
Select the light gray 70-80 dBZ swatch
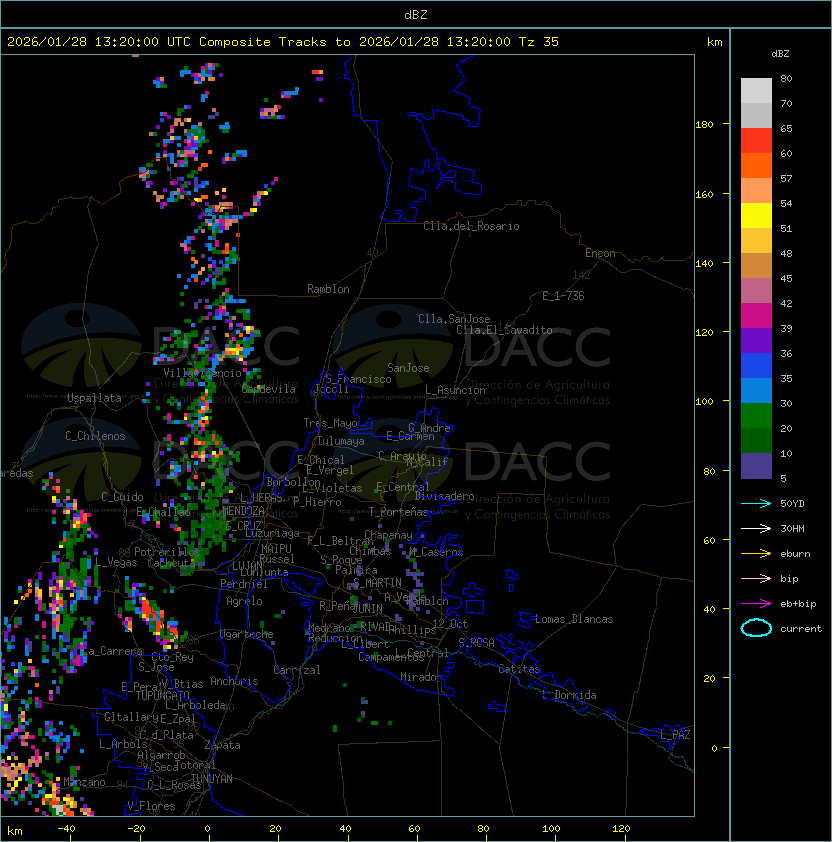(x=756, y=90)
